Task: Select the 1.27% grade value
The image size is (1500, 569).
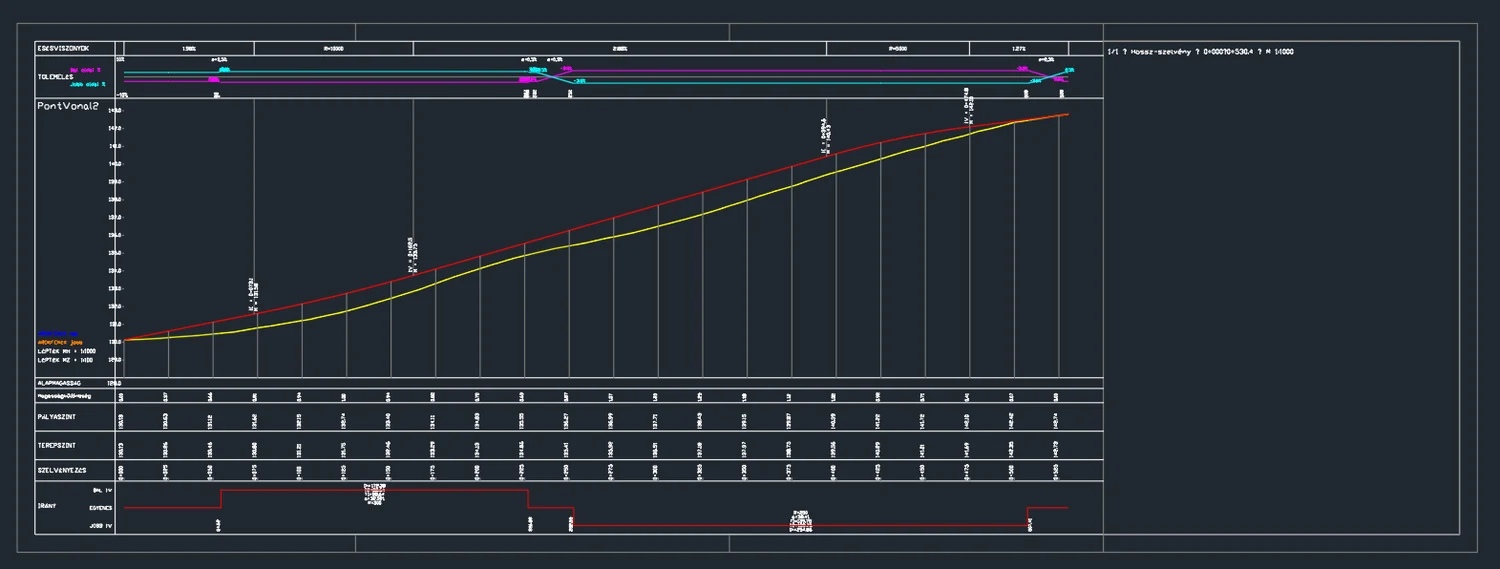Action: pos(1019,48)
